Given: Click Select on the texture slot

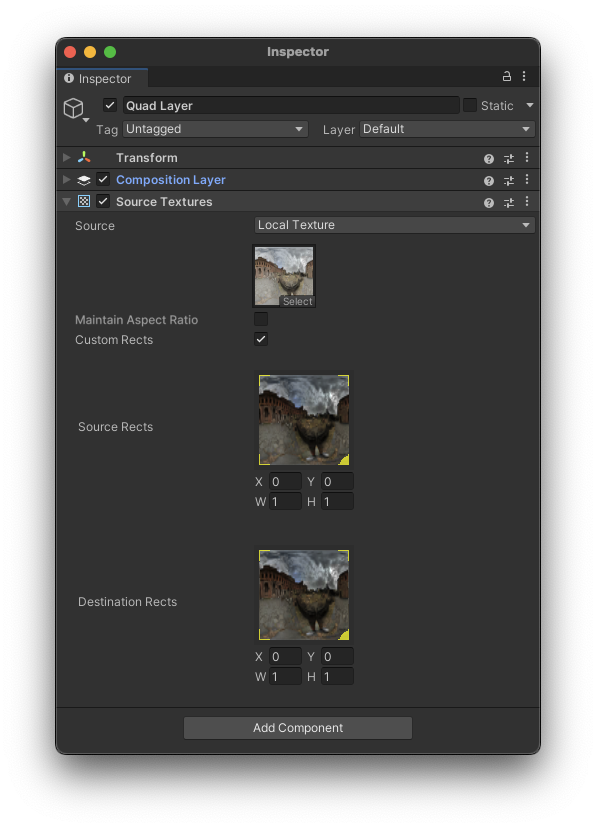Looking at the screenshot, I should [x=297, y=302].
